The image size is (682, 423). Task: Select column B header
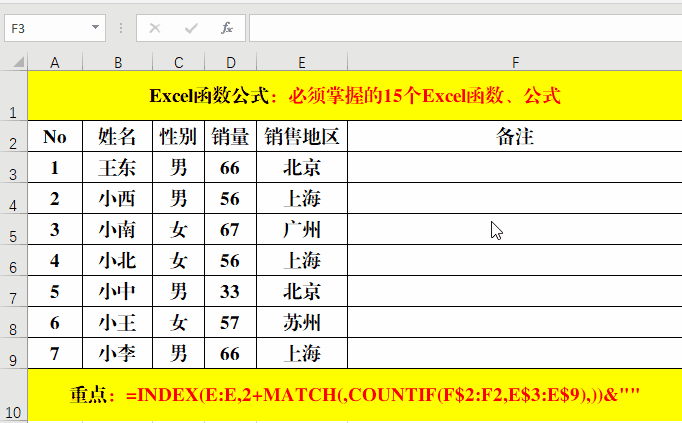point(117,63)
